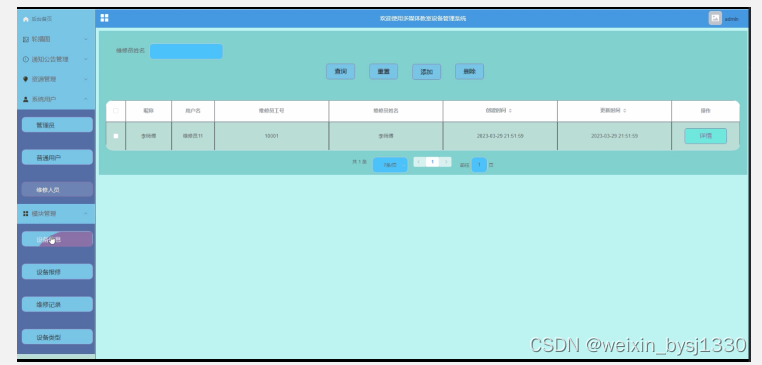Open 维修记录 in the sidebar
This screenshot has width=762, height=365.
[x=57, y=304]
